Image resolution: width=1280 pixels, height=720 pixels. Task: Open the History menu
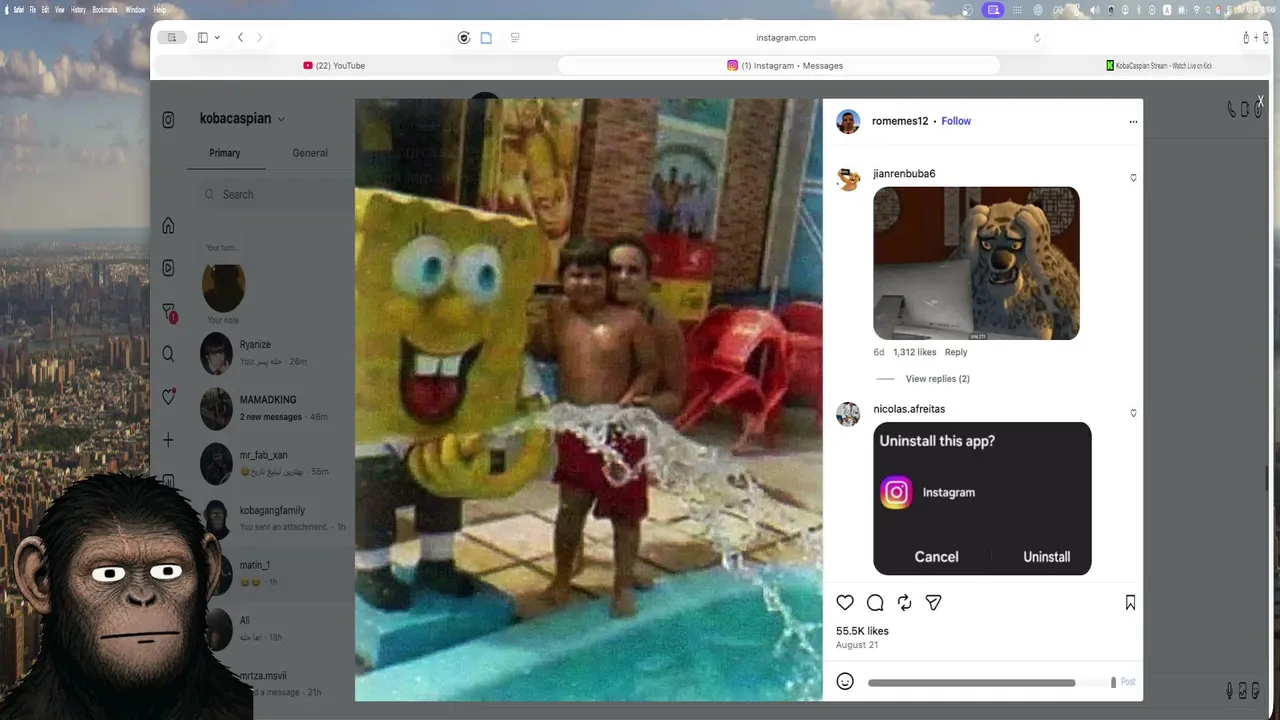click(x=78, y=9)
